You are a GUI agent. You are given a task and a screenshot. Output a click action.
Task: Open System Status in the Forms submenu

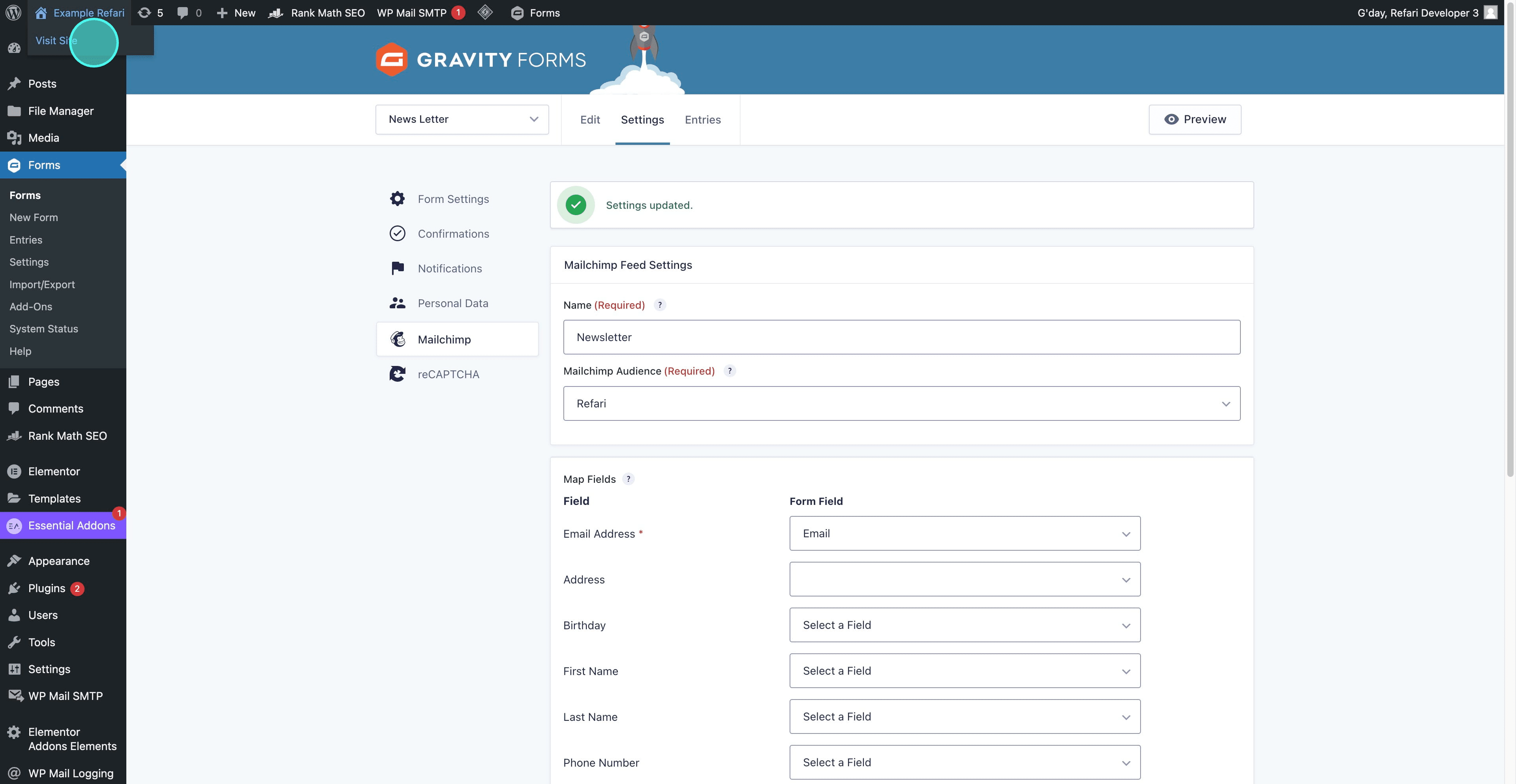click(43, 328)
